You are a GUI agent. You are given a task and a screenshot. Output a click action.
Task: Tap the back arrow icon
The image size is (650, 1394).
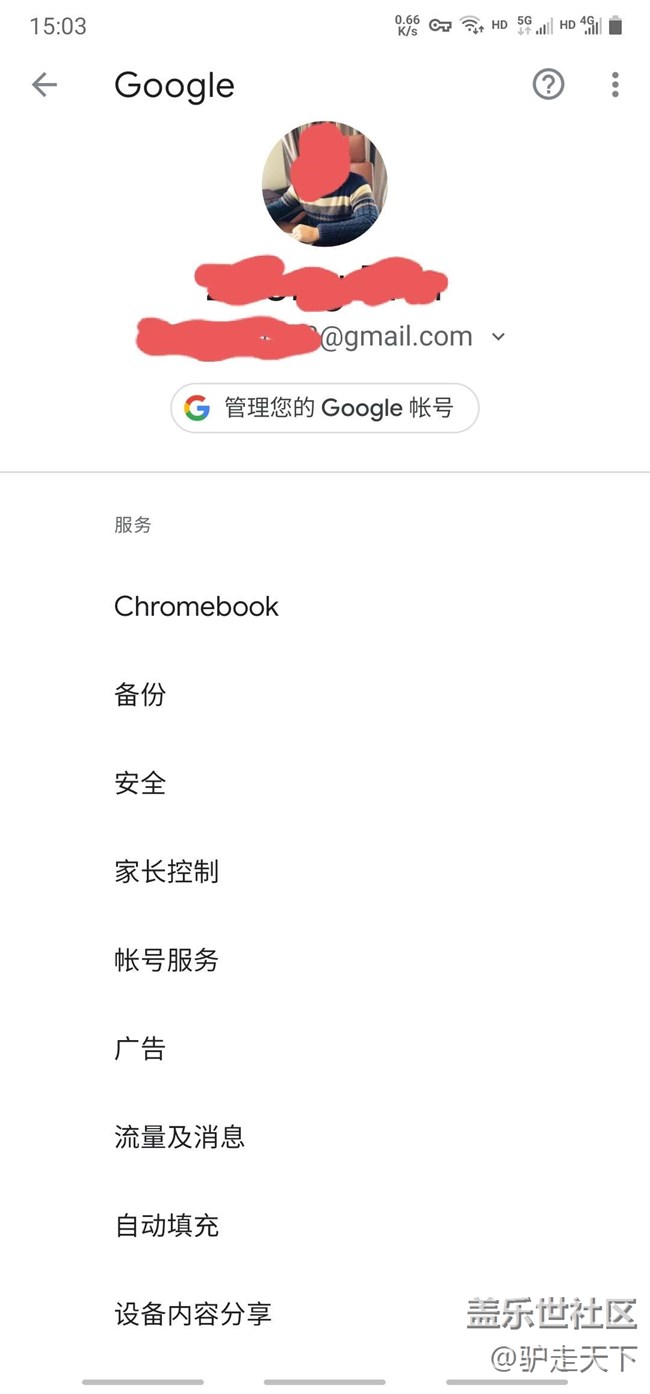(x=44, y=85)
